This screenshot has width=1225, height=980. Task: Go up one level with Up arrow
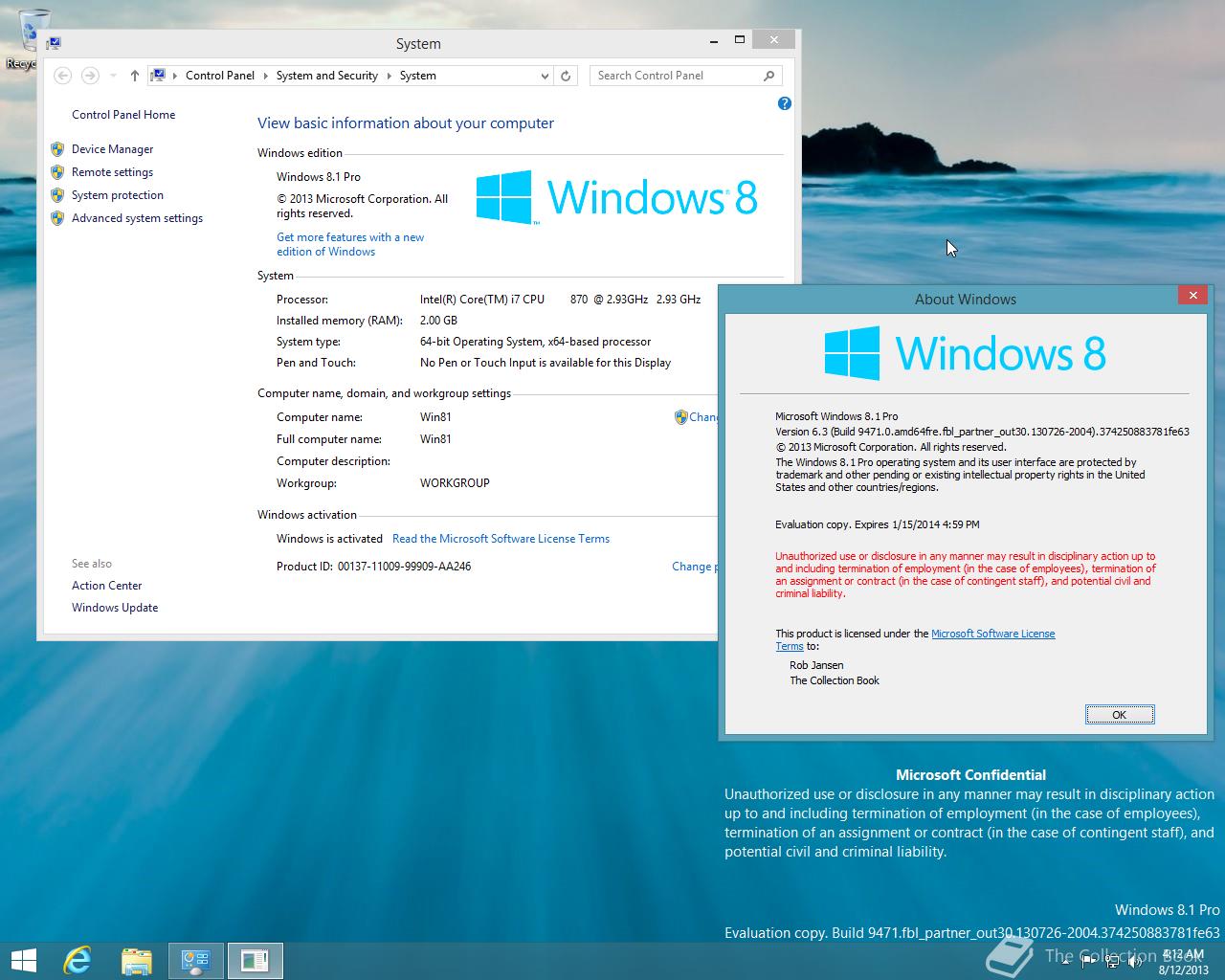134,76
